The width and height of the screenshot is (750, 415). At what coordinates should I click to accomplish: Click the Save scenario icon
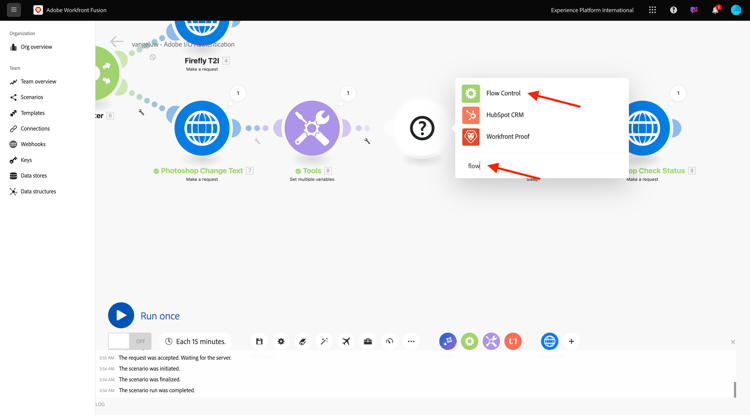pyautogui.click(x=259, y=341)
